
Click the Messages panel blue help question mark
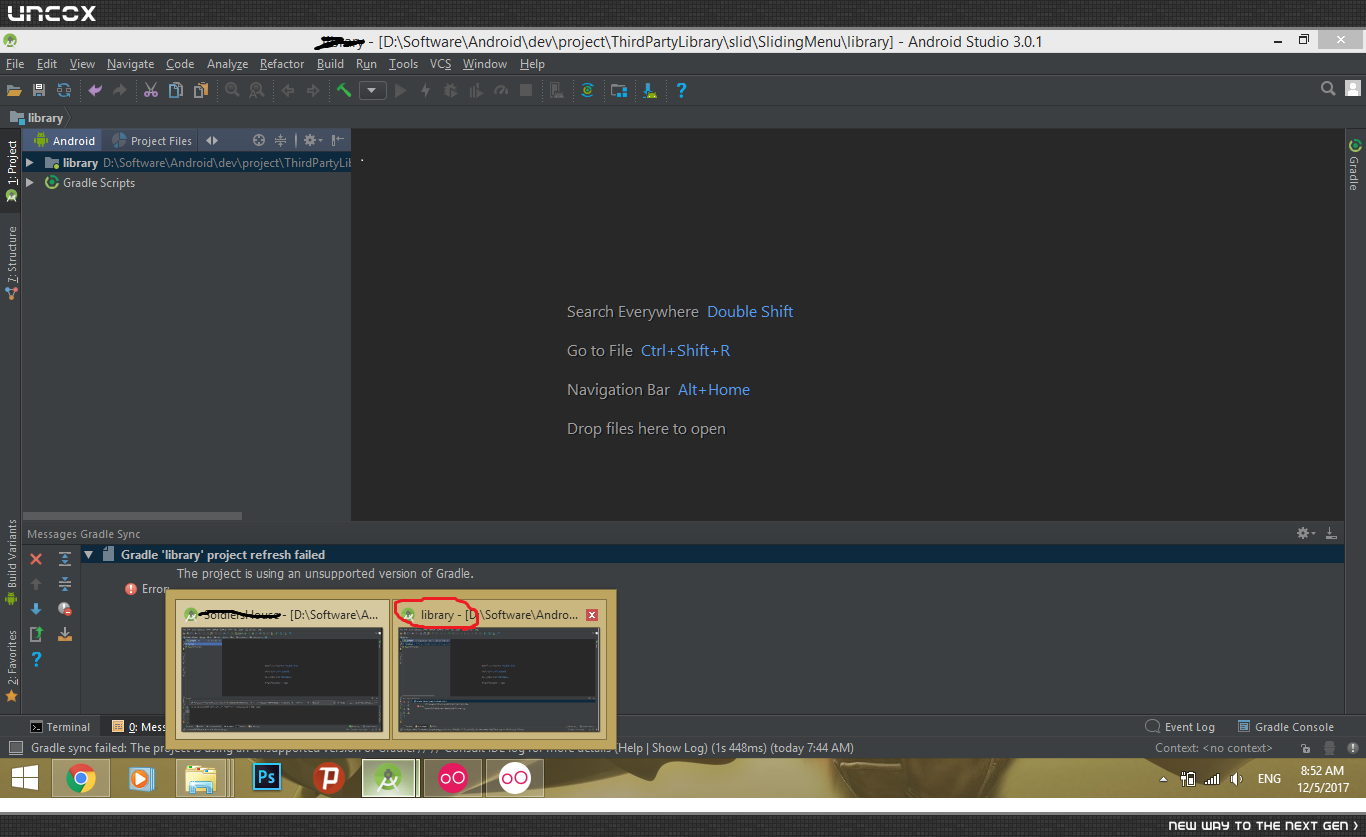[36, 658]
